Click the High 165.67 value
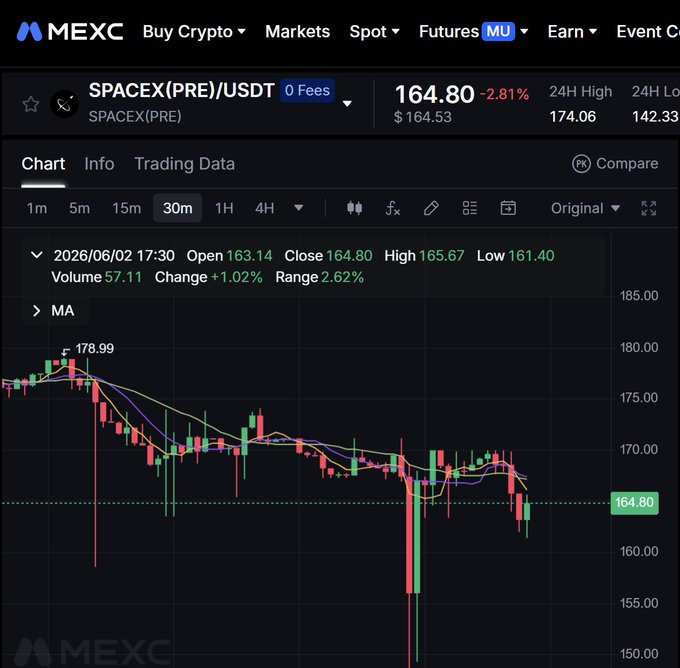Screen dimensions: 680x668 (x=441, y=255)
